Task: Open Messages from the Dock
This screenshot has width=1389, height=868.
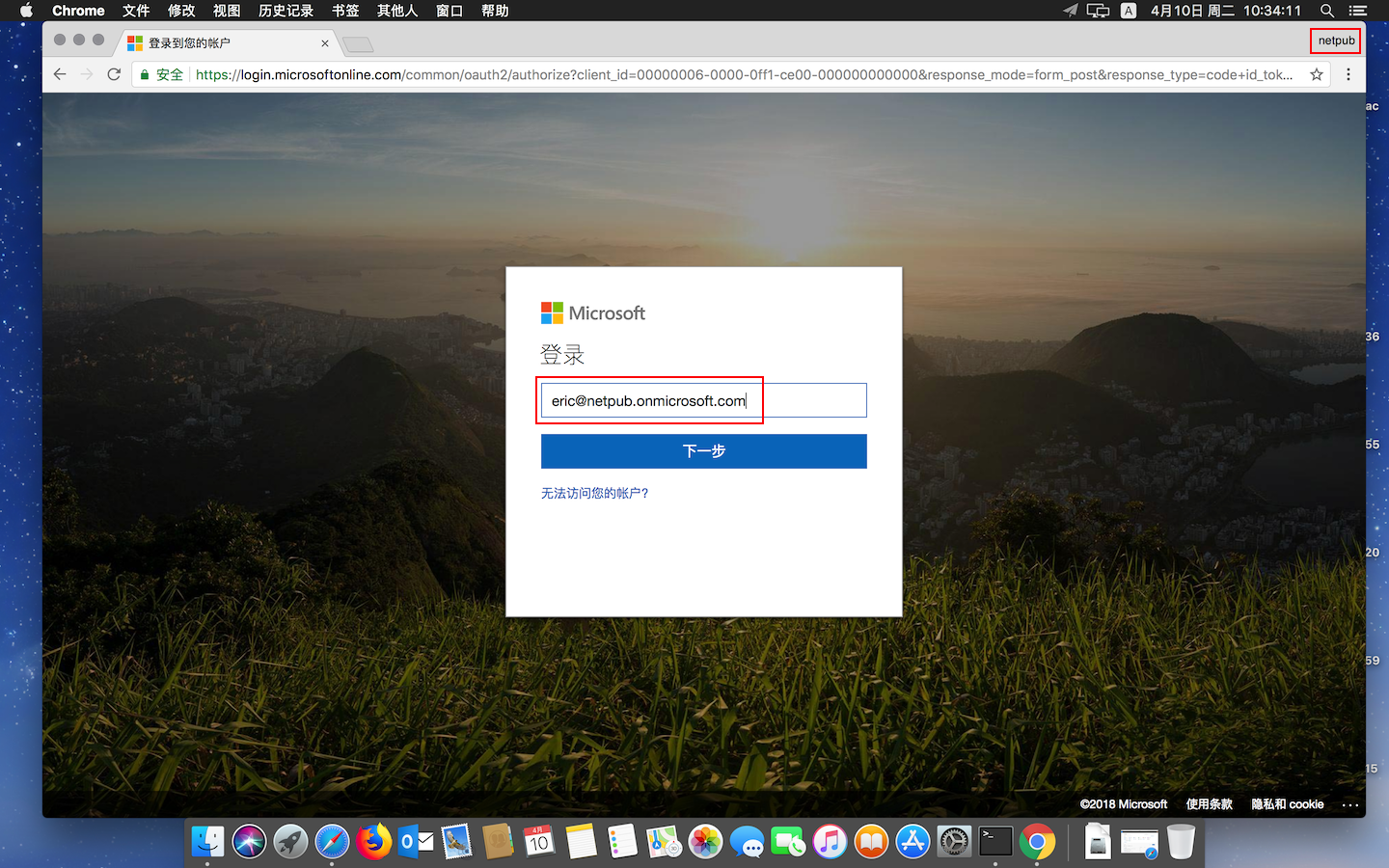Action: pyautogui.click(x=747, y=842)
